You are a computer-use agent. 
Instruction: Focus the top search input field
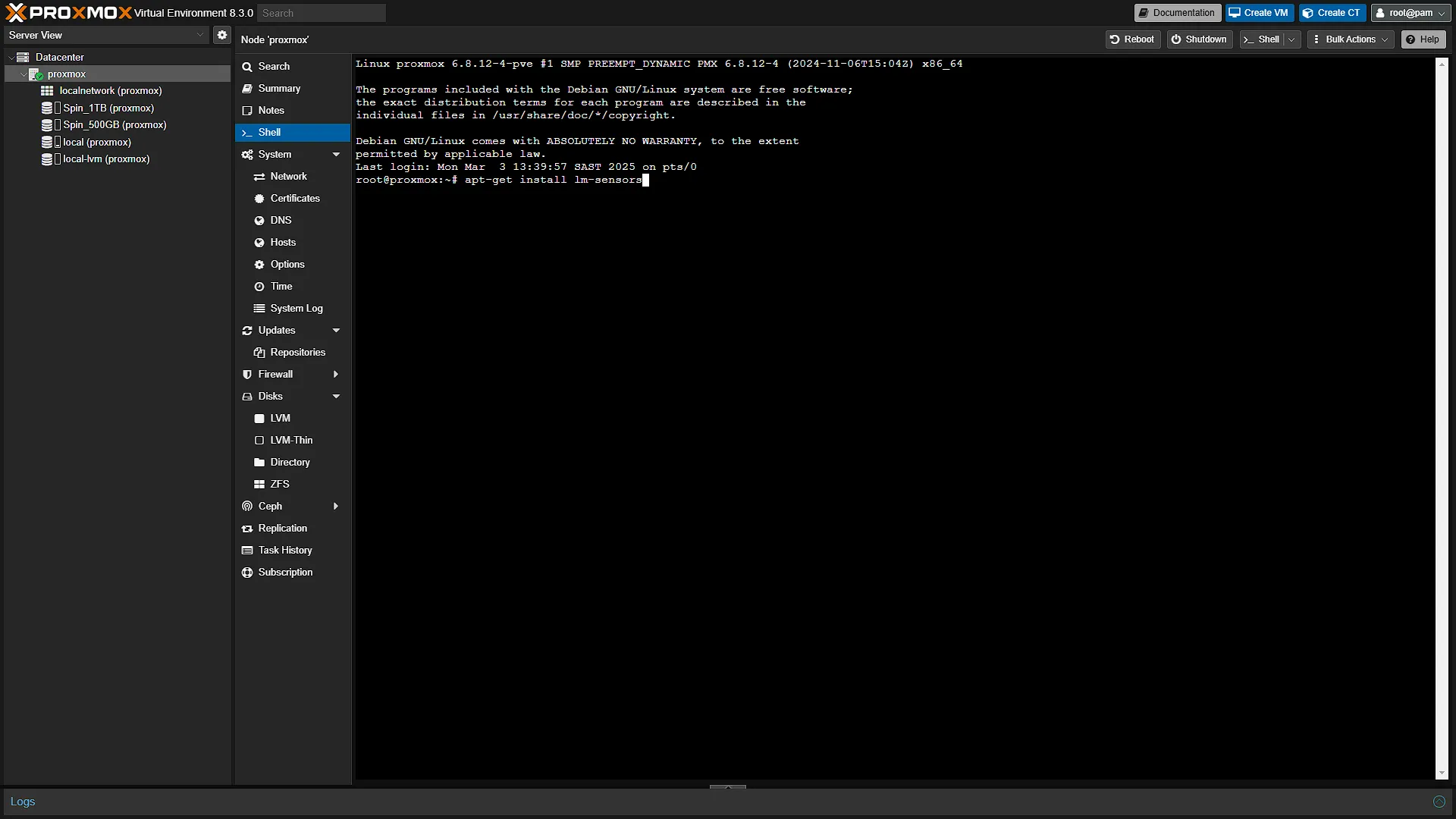coord(321,13)
